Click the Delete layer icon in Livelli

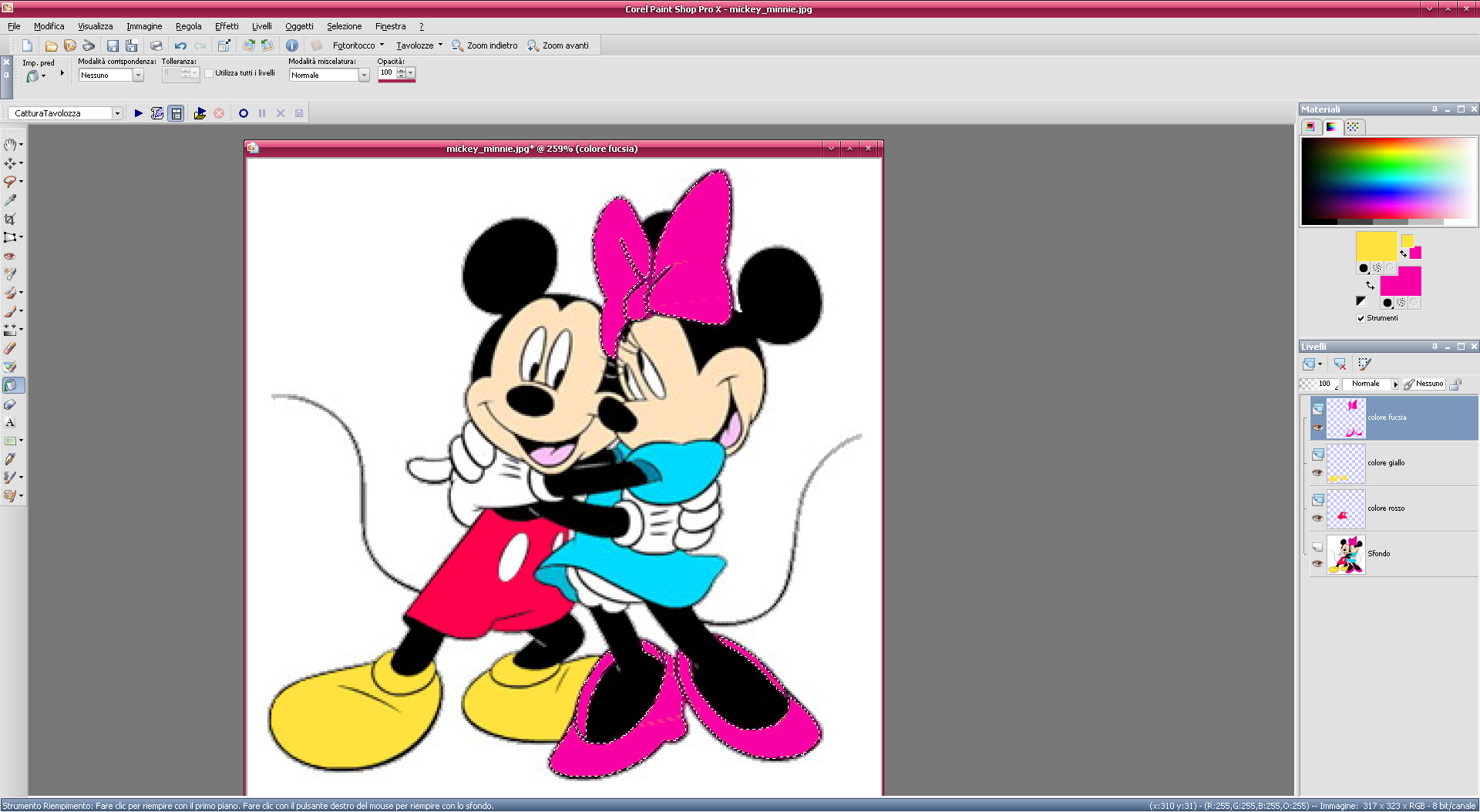coord(1340,364)
